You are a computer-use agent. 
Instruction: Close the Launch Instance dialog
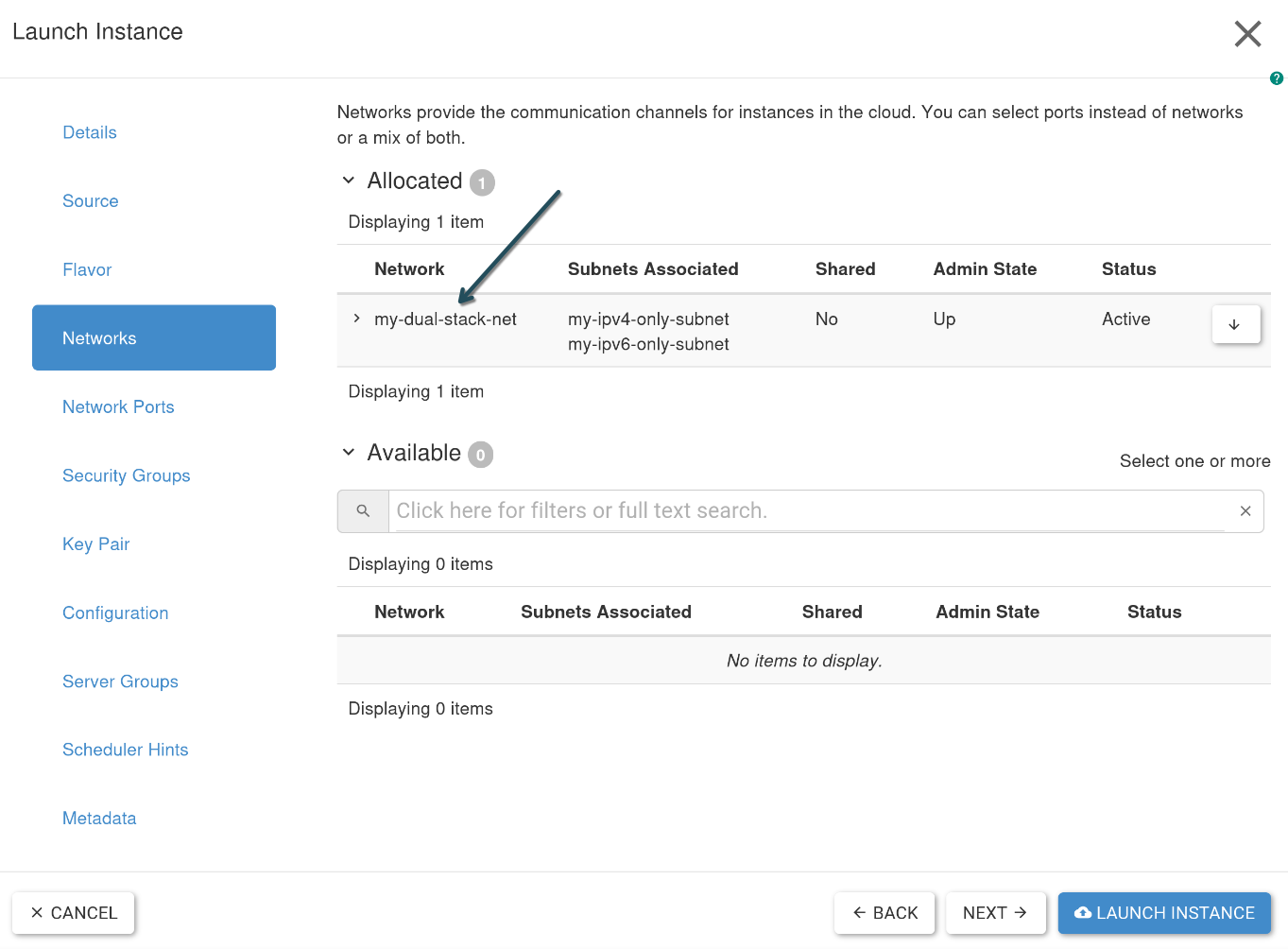click(x=1247, y=34)
